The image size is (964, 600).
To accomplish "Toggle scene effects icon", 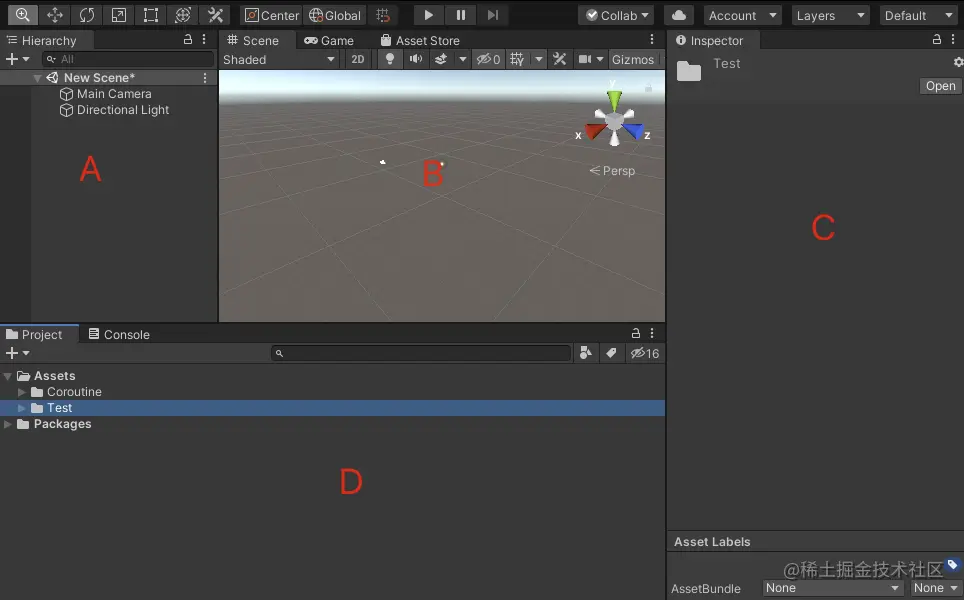I will point(441,59).
